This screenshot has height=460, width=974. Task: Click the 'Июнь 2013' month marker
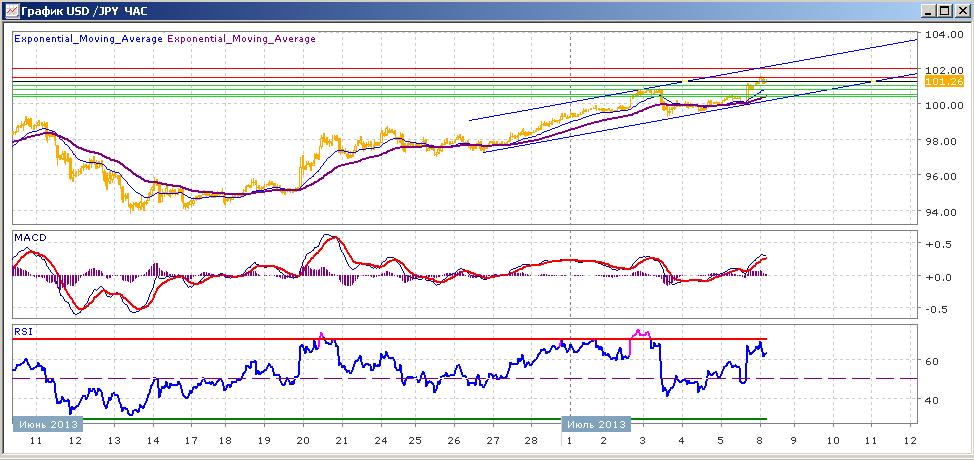(x=48, y=425)
